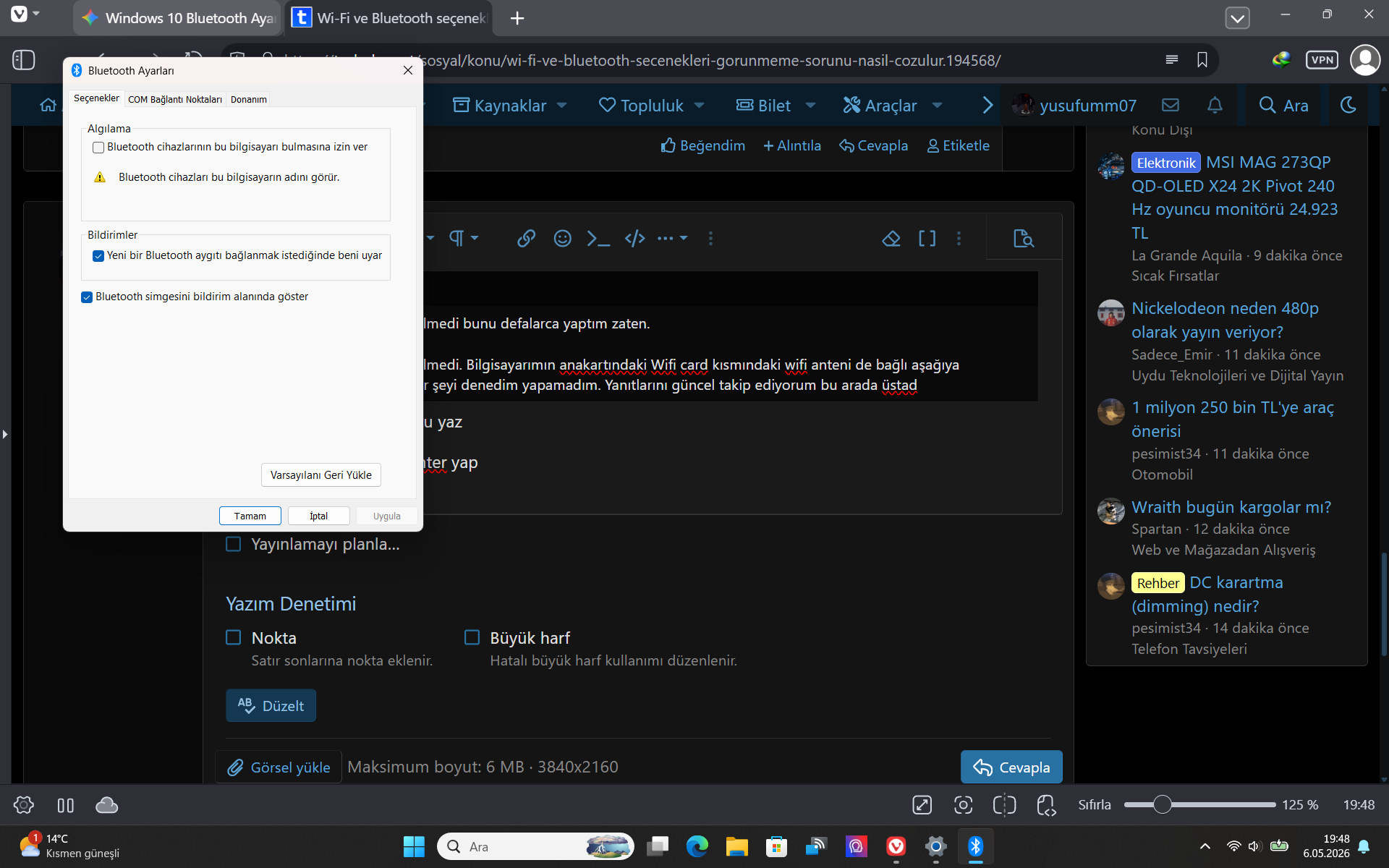Insert inline code with terminal icon

pos(598,238)
